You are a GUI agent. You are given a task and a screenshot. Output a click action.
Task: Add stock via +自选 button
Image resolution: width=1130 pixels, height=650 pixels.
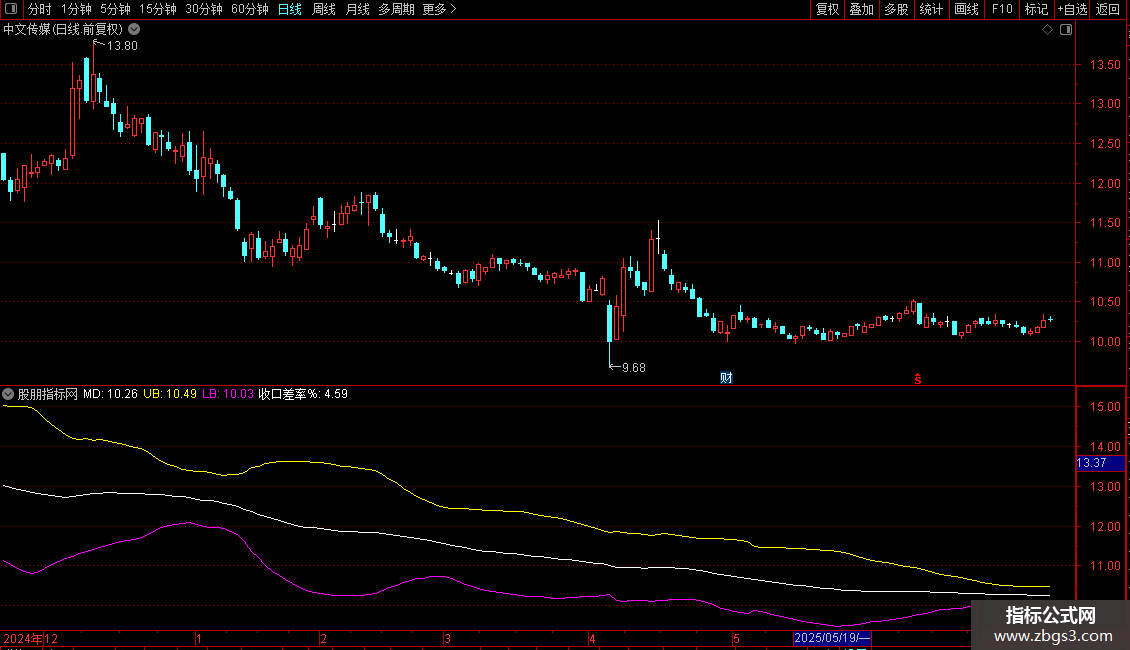point(1072,9)
